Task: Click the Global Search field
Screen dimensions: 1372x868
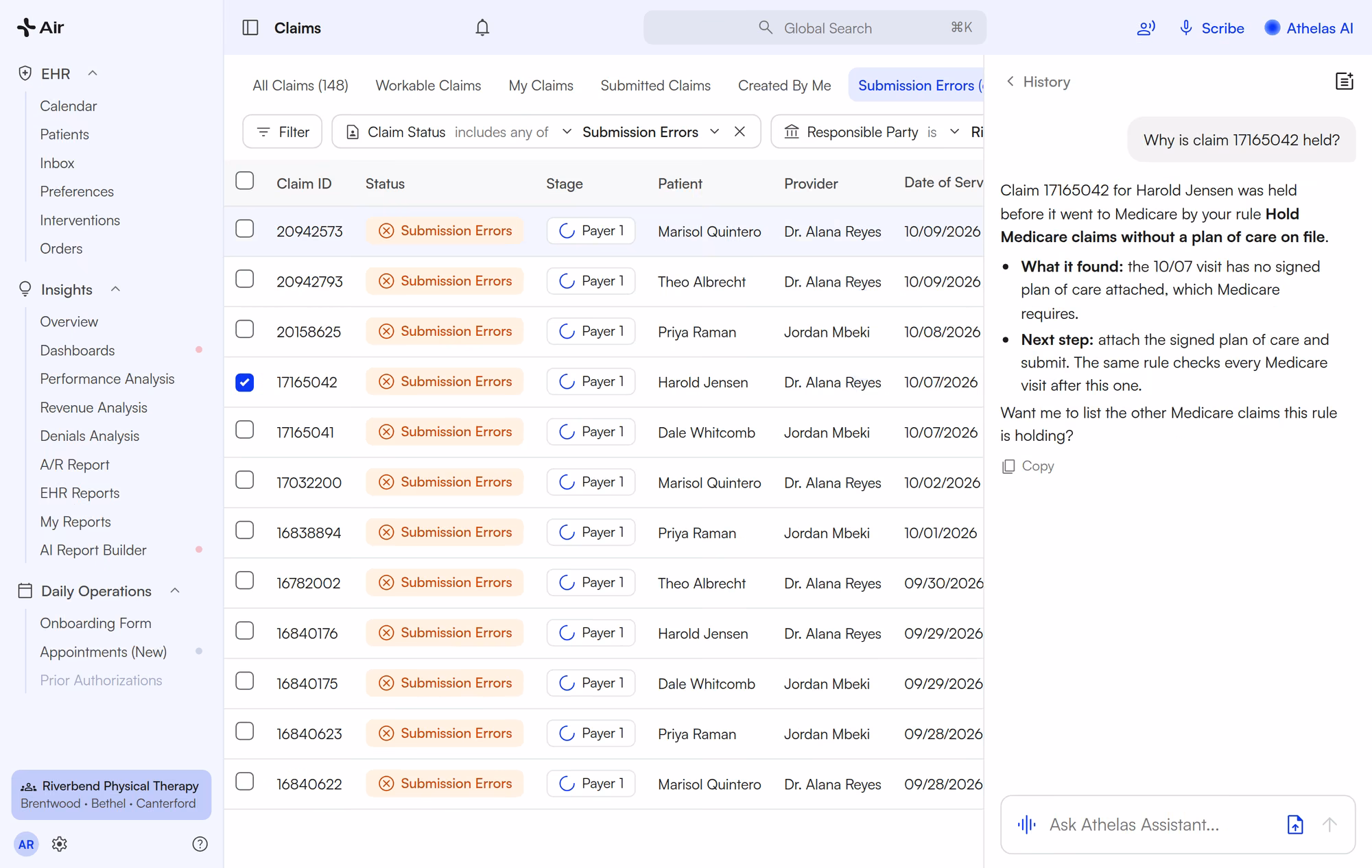Action: pyautogui.click(x=814, y=28)
